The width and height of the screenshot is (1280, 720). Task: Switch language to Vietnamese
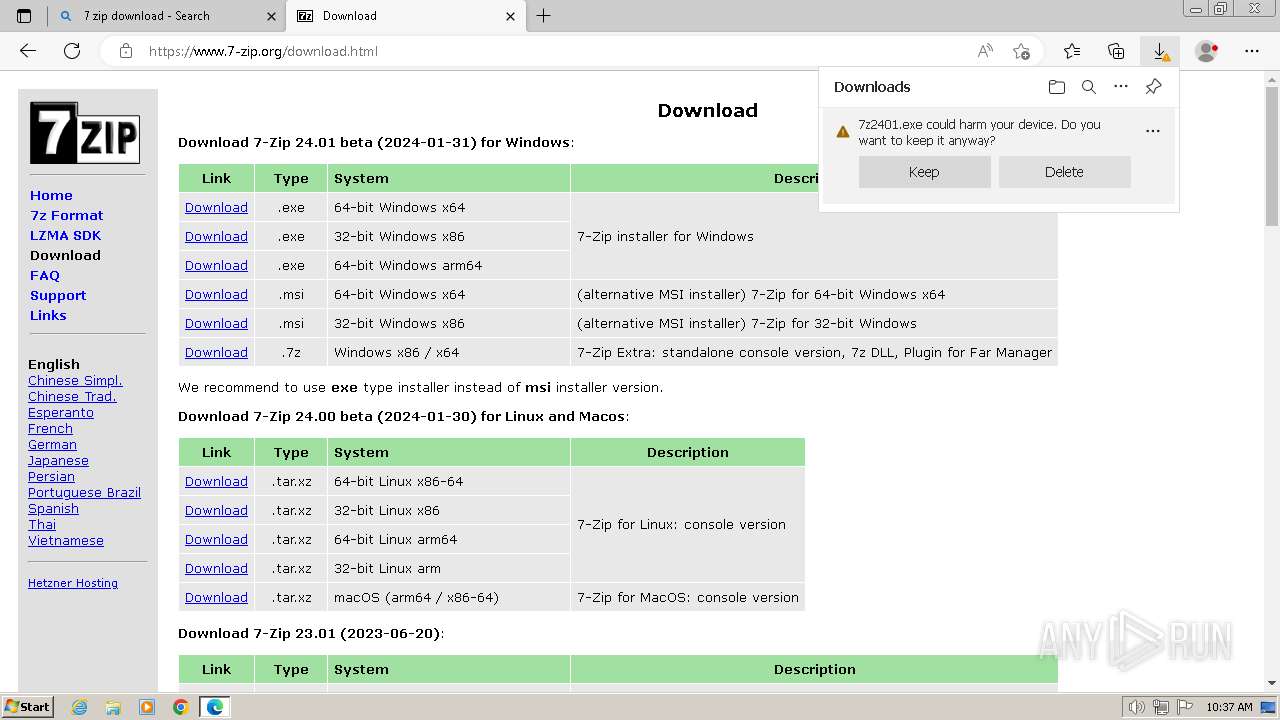pyautogui.click(x=66, y=540)
